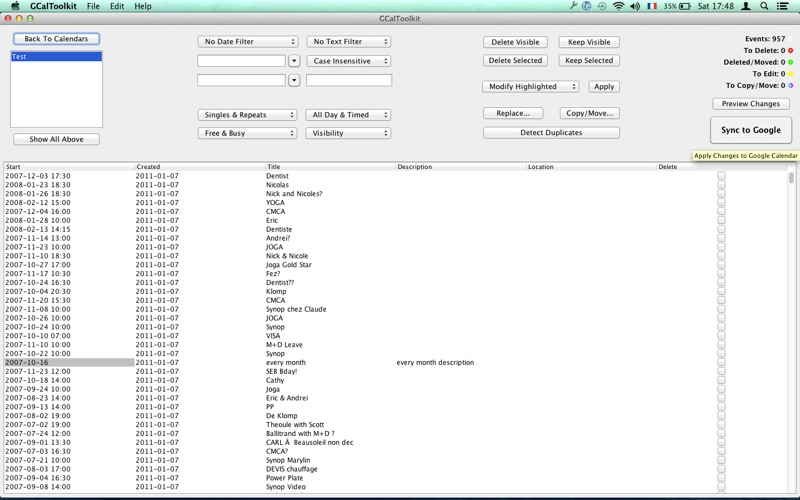Tick the Delete checkbox for Dentist row
Image resolution: width=800 pixels, height=500 pixels.
(x=721, y=176)
